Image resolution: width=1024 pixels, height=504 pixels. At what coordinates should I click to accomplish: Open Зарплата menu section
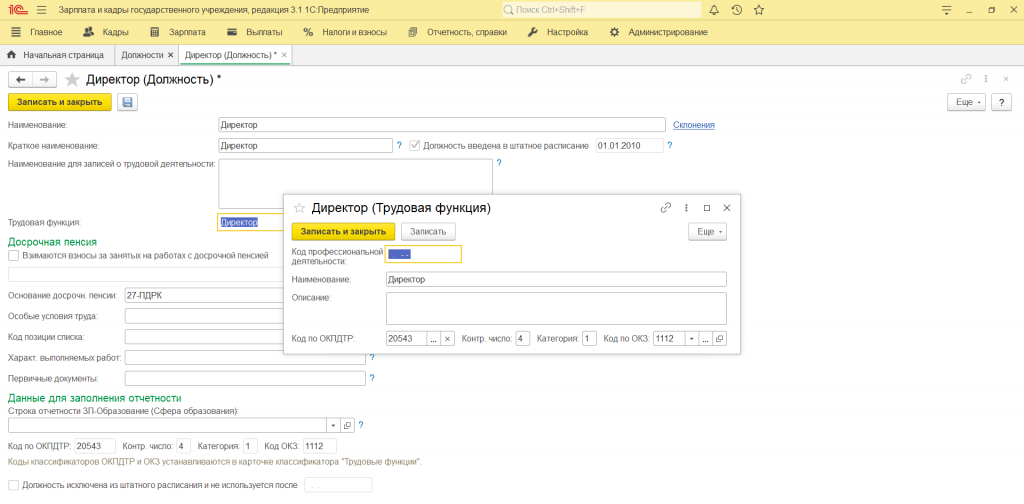coord(178,32)
